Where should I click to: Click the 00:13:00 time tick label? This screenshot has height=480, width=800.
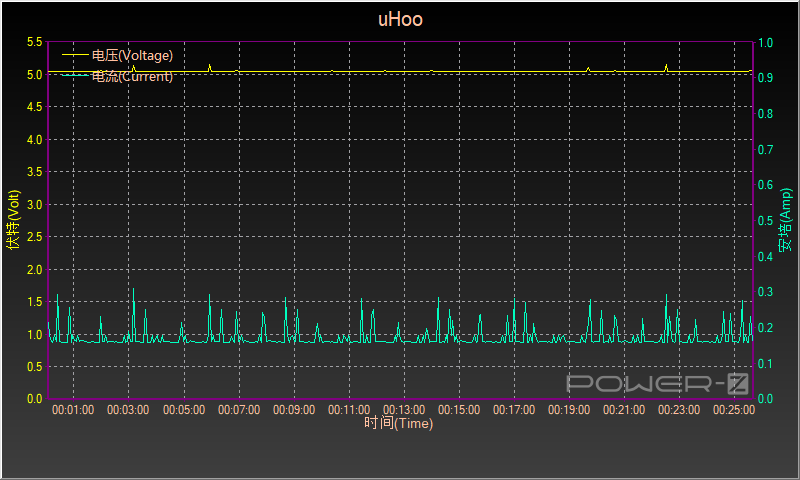tap(404, 410)
